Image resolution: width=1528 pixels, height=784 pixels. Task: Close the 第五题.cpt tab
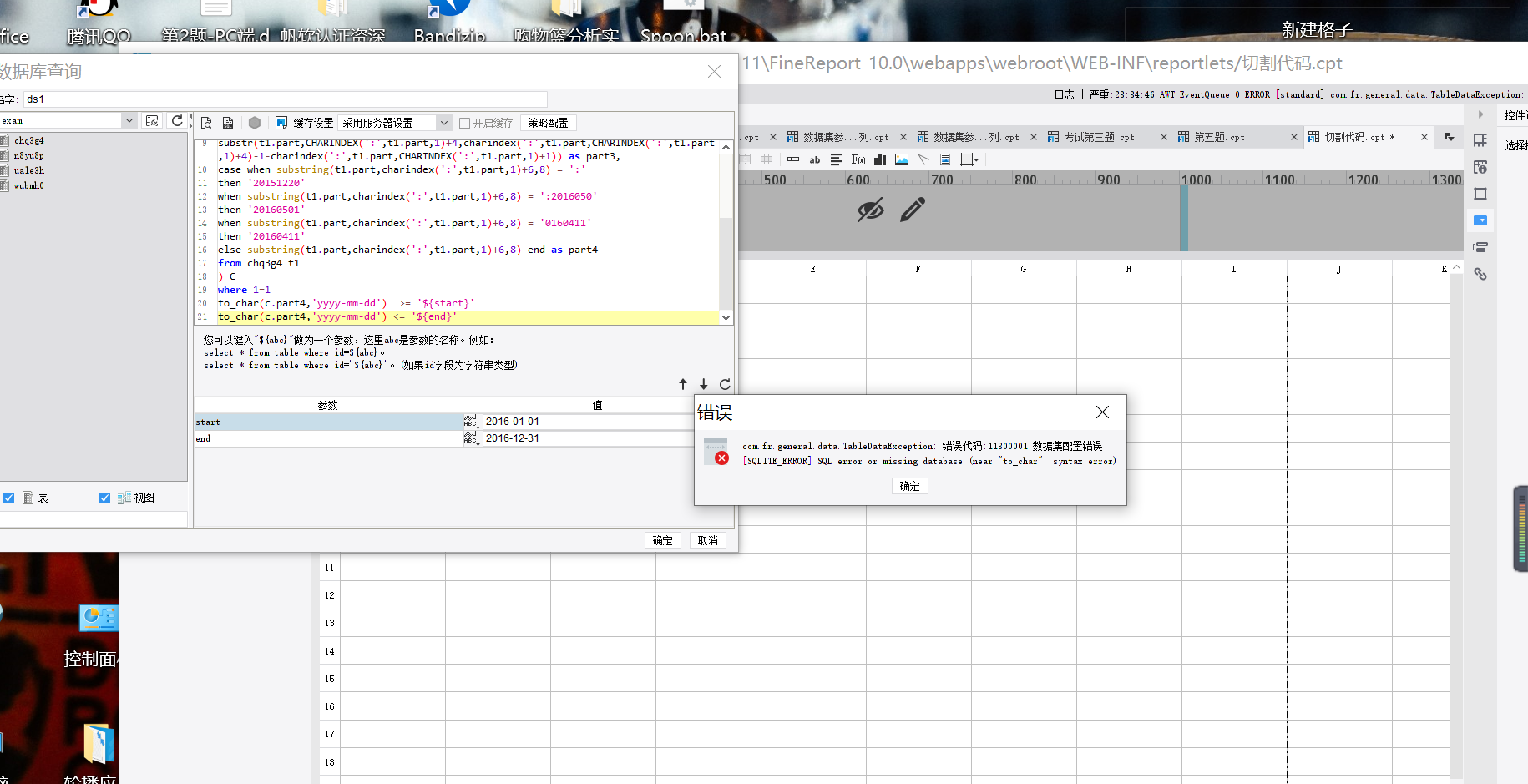pos(1294,137)
